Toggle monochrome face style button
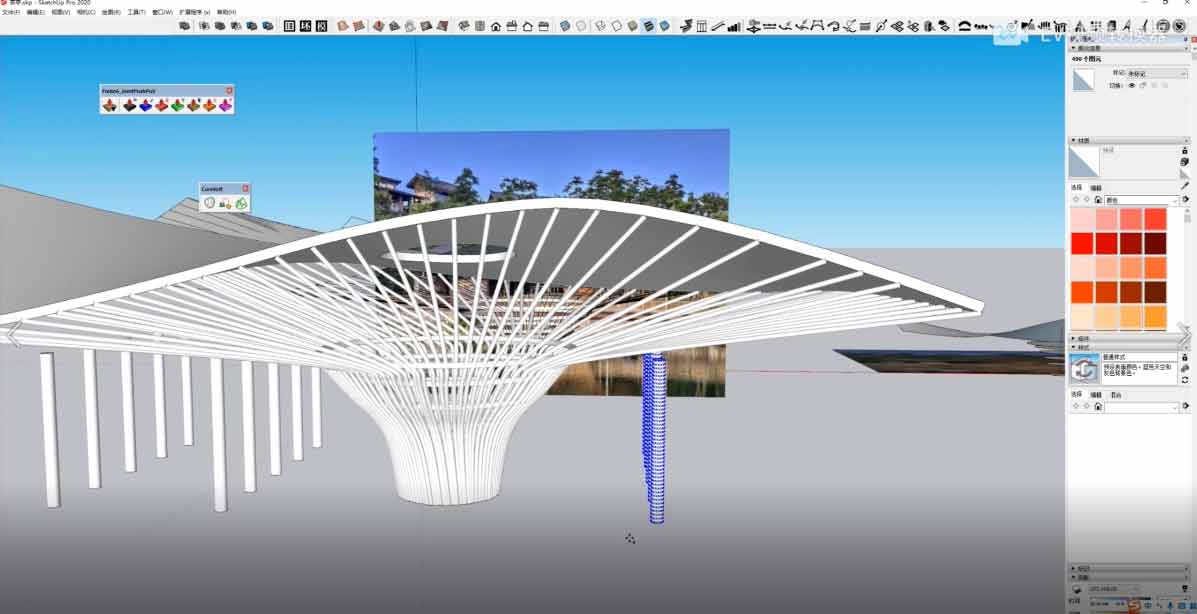1197x614 pixels. pyautogui.click(x=664, y=26)
